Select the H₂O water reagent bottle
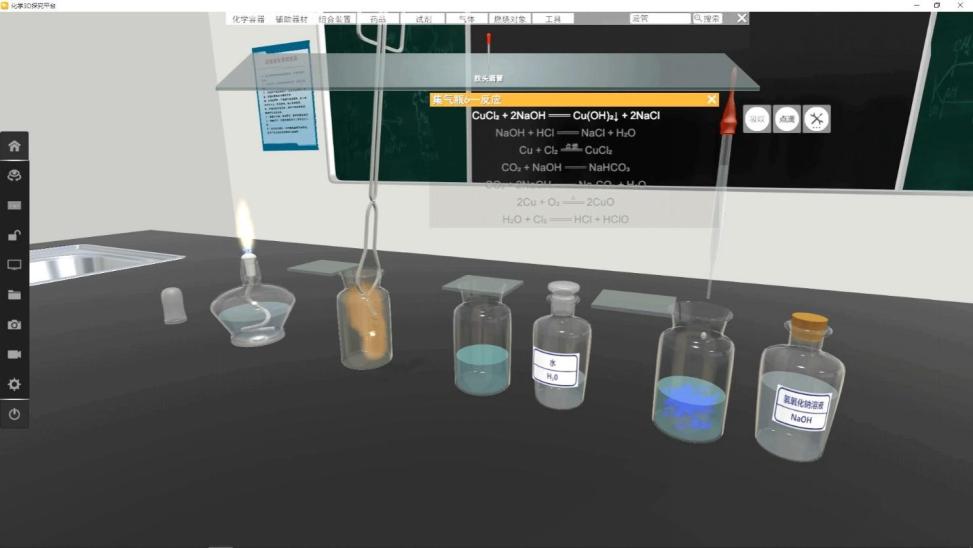 560,346
